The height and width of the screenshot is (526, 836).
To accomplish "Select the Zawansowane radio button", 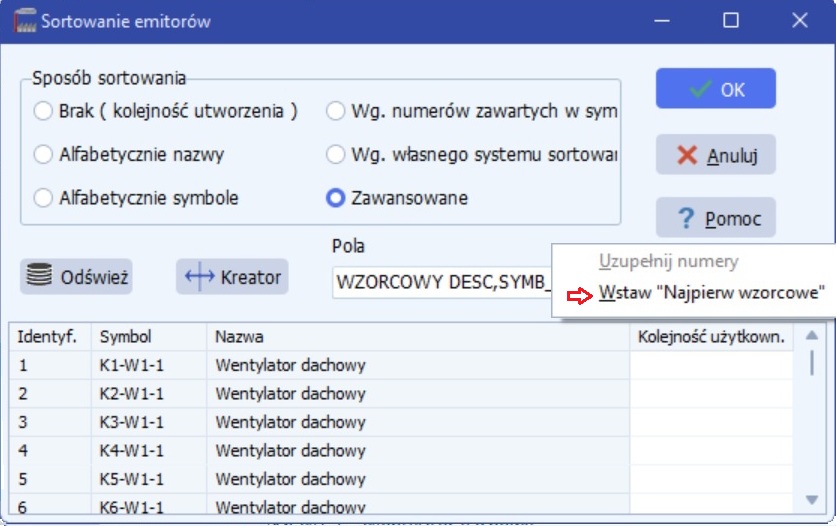I will click(336, 198).
